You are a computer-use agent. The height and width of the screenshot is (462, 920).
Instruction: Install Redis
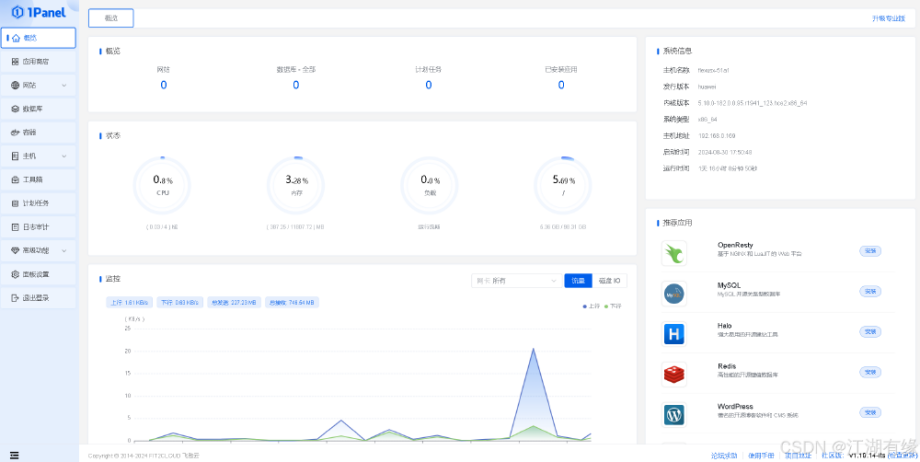pyautogui.click(x=870, y=372)
